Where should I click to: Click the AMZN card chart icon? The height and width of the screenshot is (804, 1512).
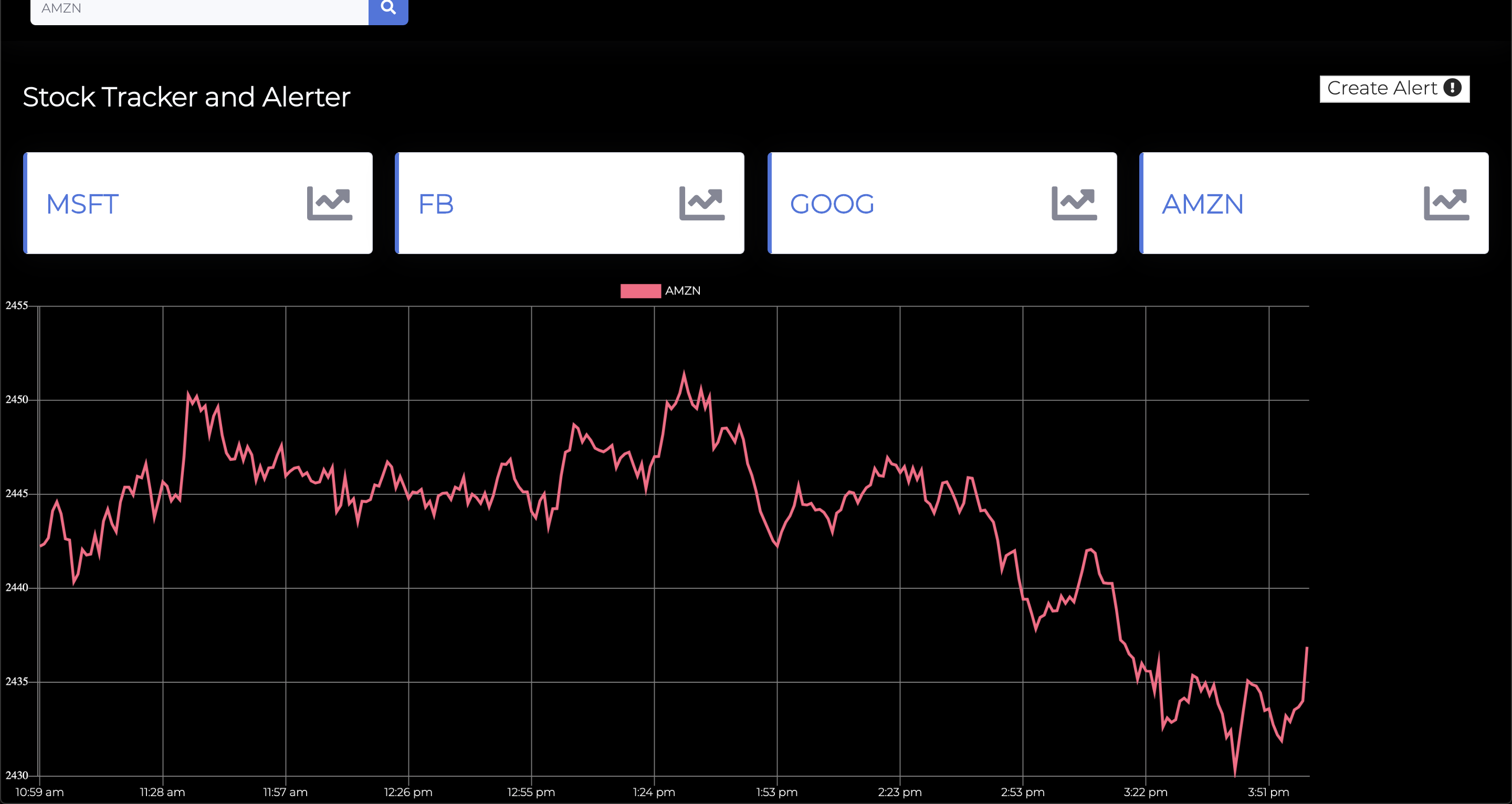pyautogui.click(x=1446, y=204)
